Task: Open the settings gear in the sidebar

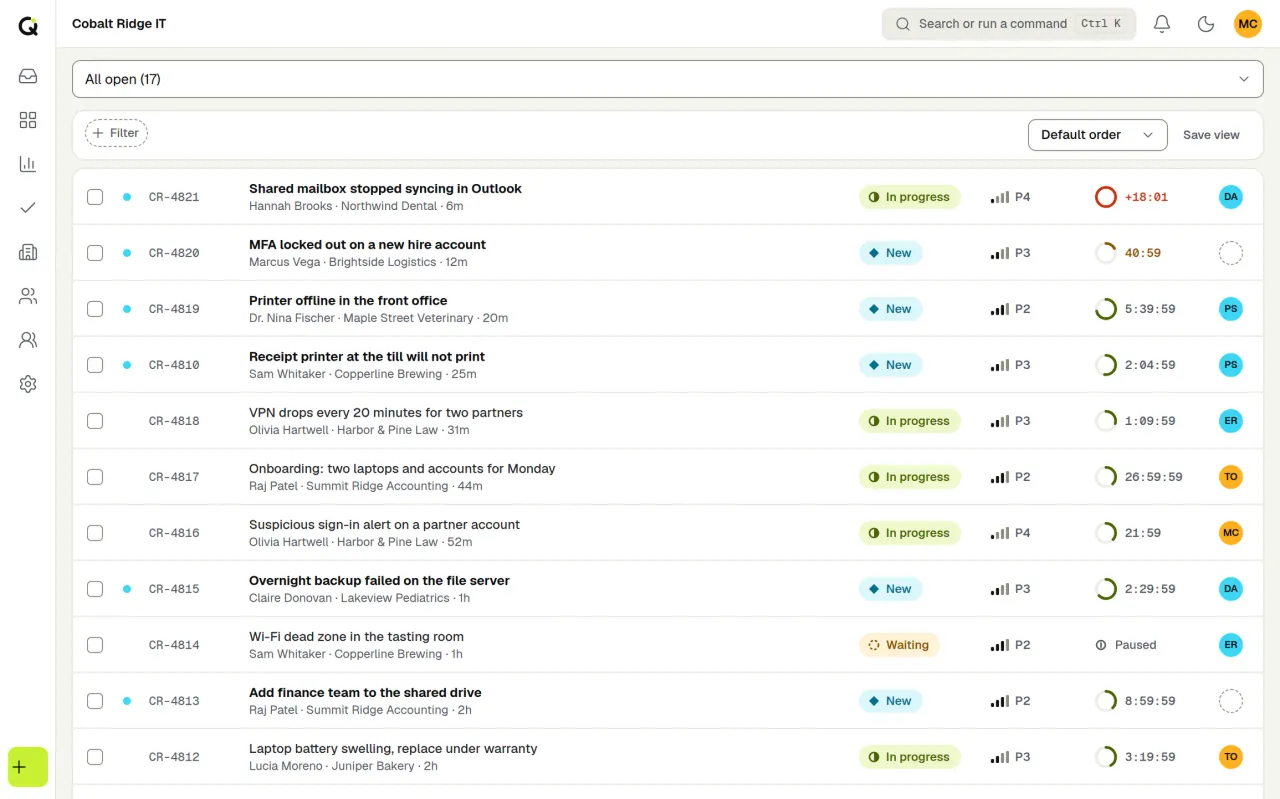Action: [28, 384]
